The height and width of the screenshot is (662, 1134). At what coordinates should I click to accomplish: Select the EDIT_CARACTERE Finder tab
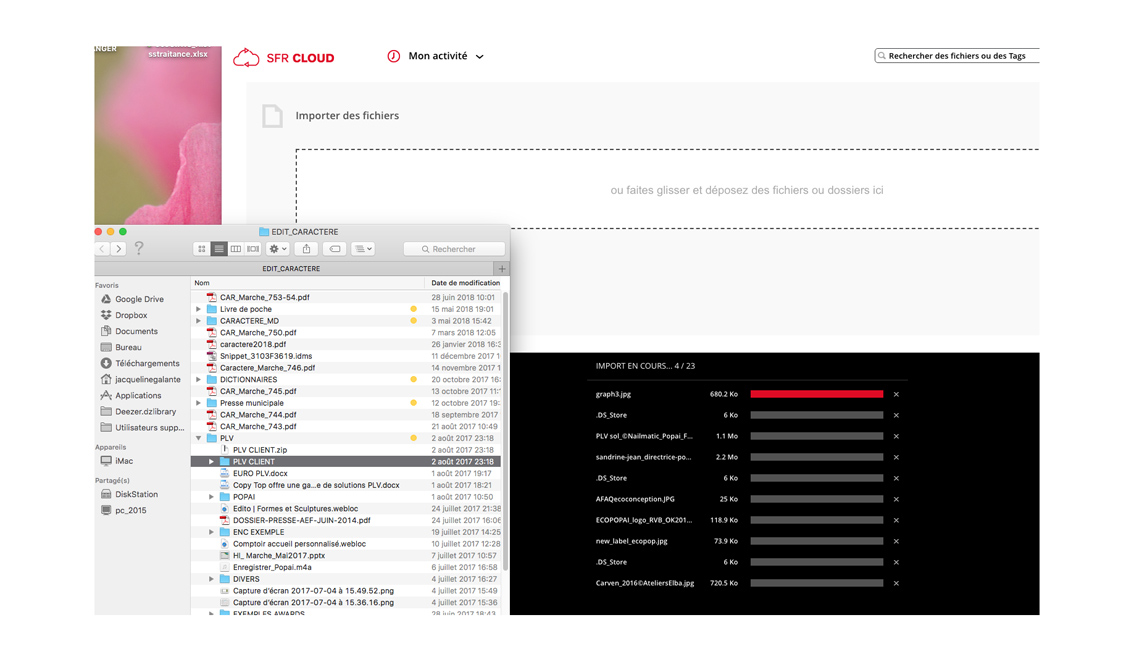[x=291, y=268]
